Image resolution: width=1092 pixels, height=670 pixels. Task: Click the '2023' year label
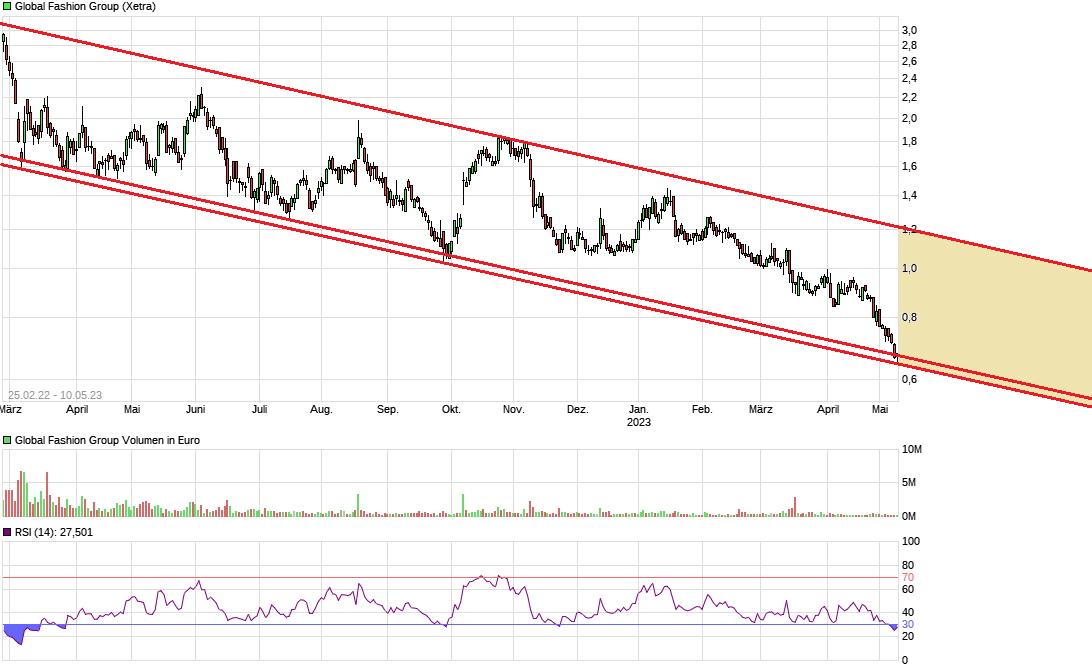coord(639,422)
